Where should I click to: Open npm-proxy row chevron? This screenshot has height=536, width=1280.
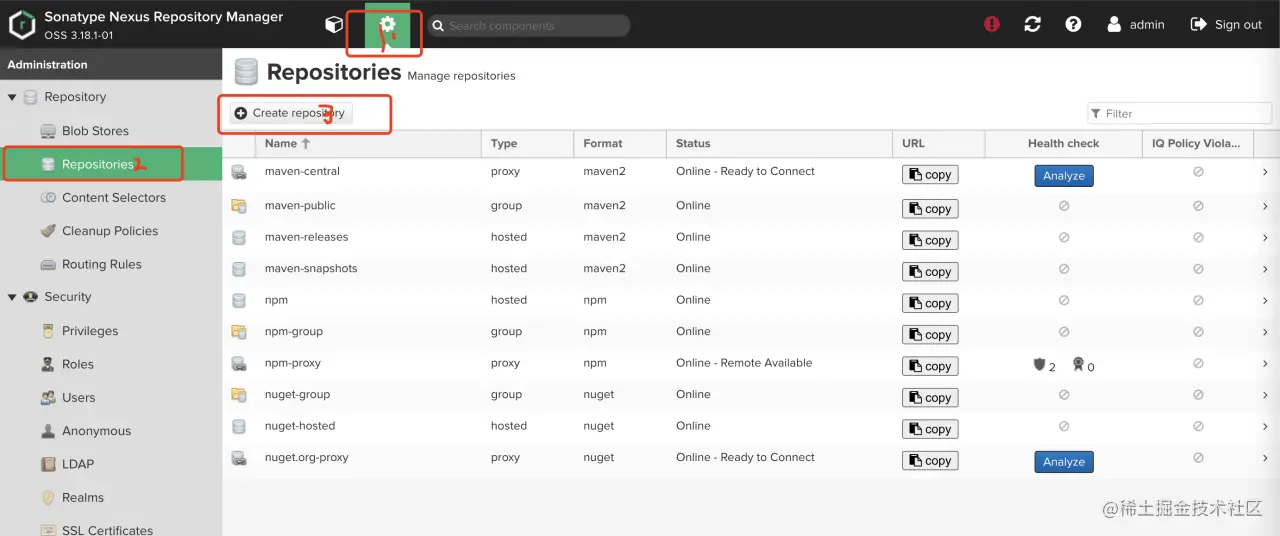point(1265,364)
